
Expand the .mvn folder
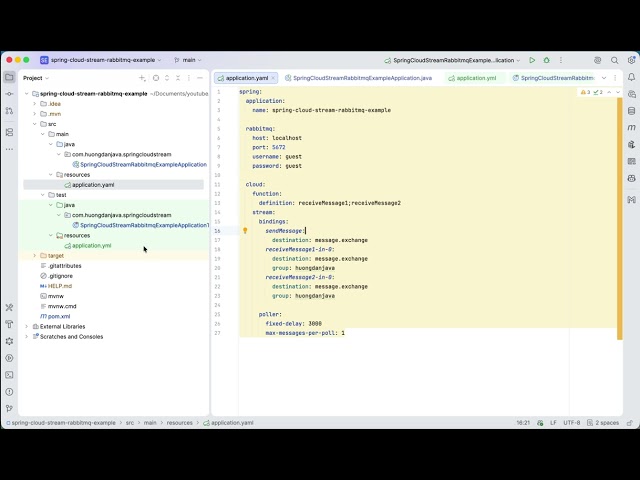coord(35,114)
